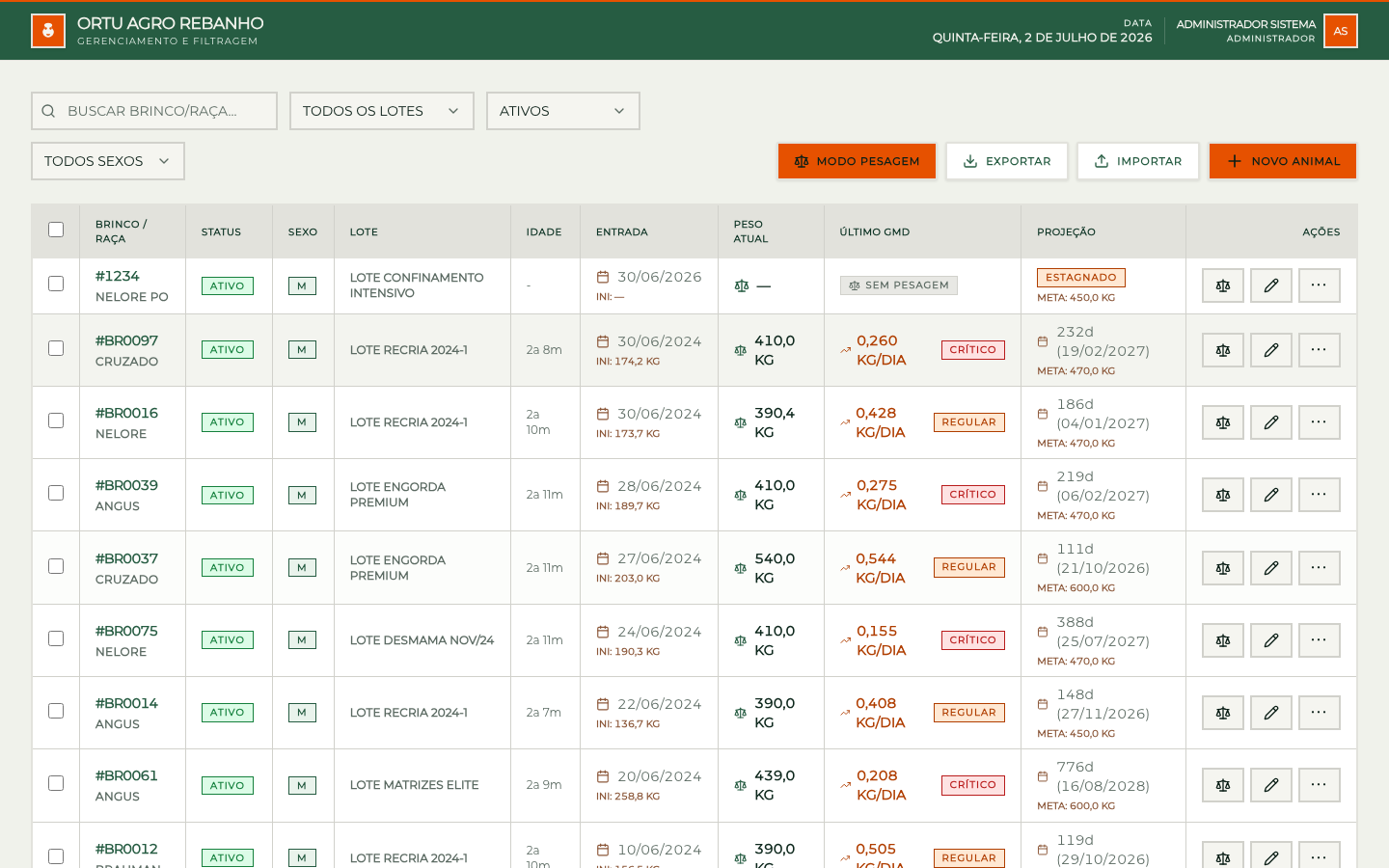
Task: Focus the Buscar Brinco/Raça search field
Action: coord(154,111)
